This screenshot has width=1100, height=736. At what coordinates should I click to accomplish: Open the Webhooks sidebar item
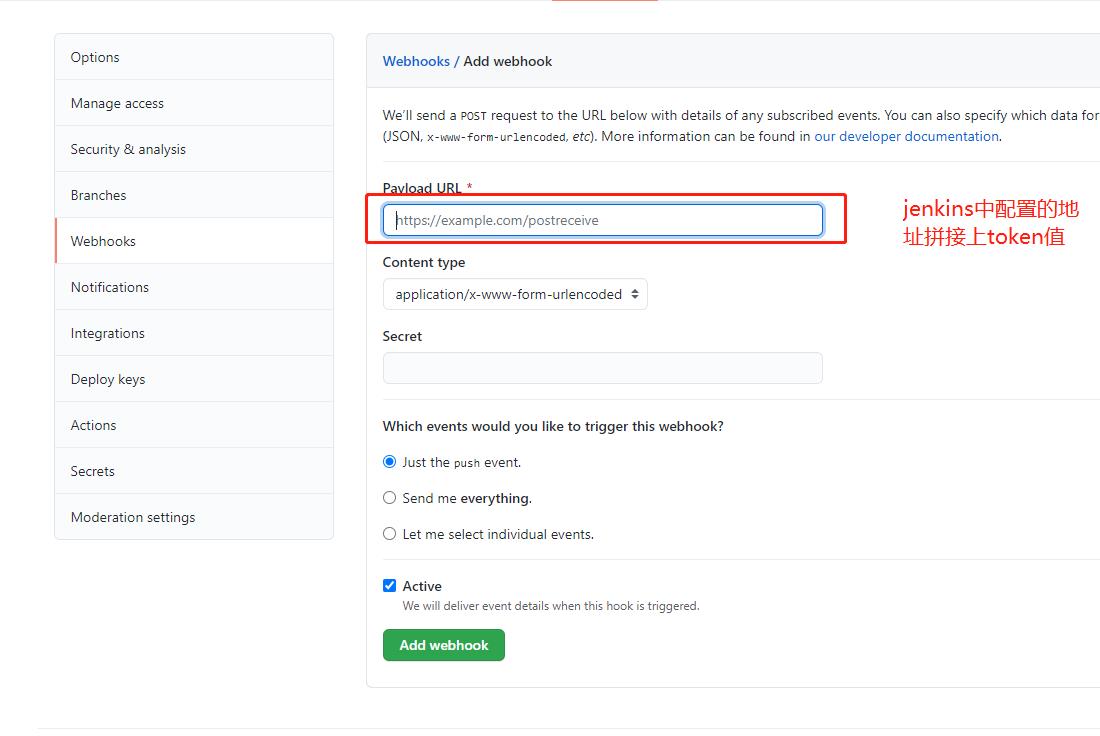(103, 241)
